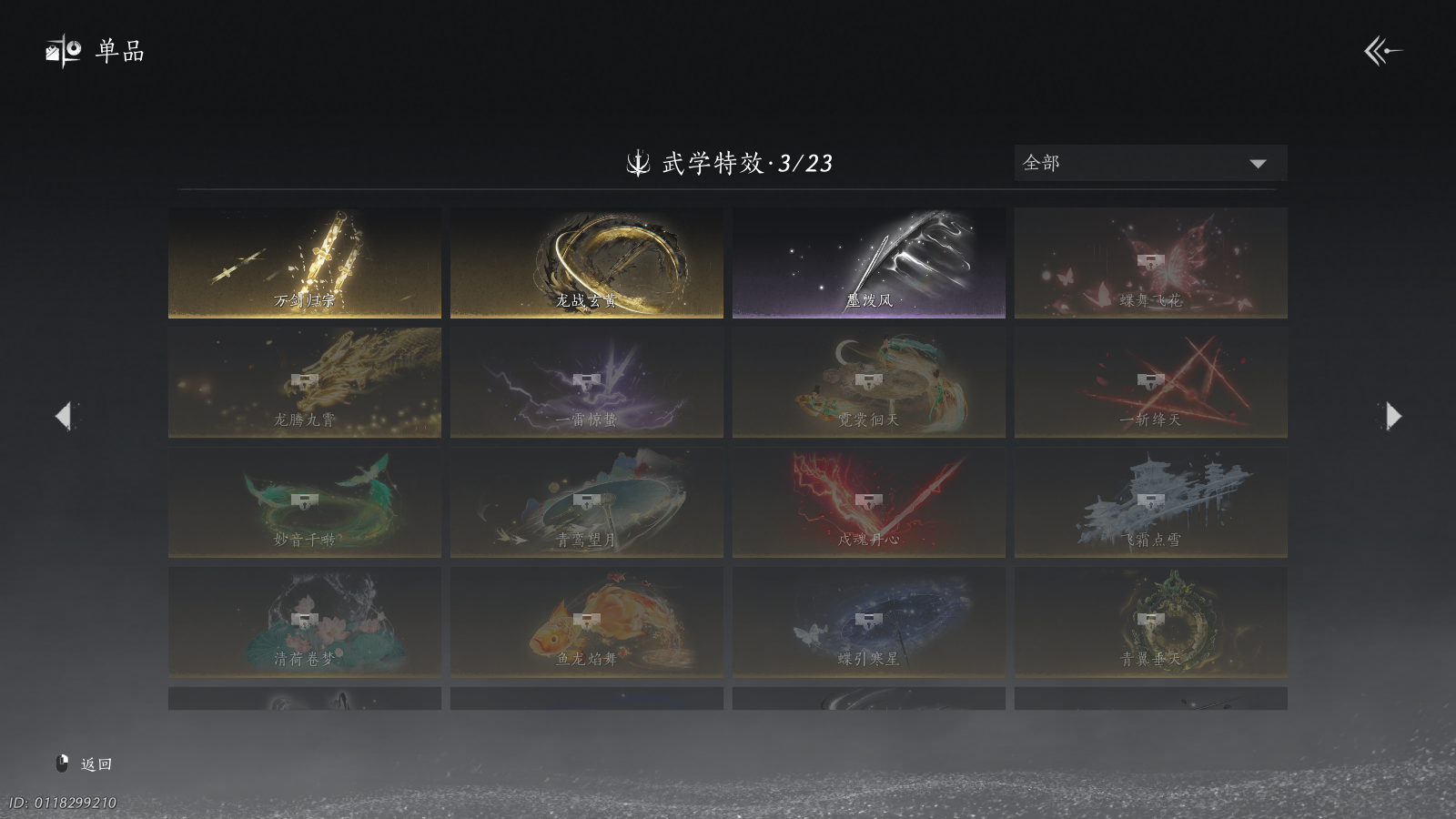Pick the 清荷卷梦 lotus effect card
Viewport: 1456px width, 819px height.
305,622
